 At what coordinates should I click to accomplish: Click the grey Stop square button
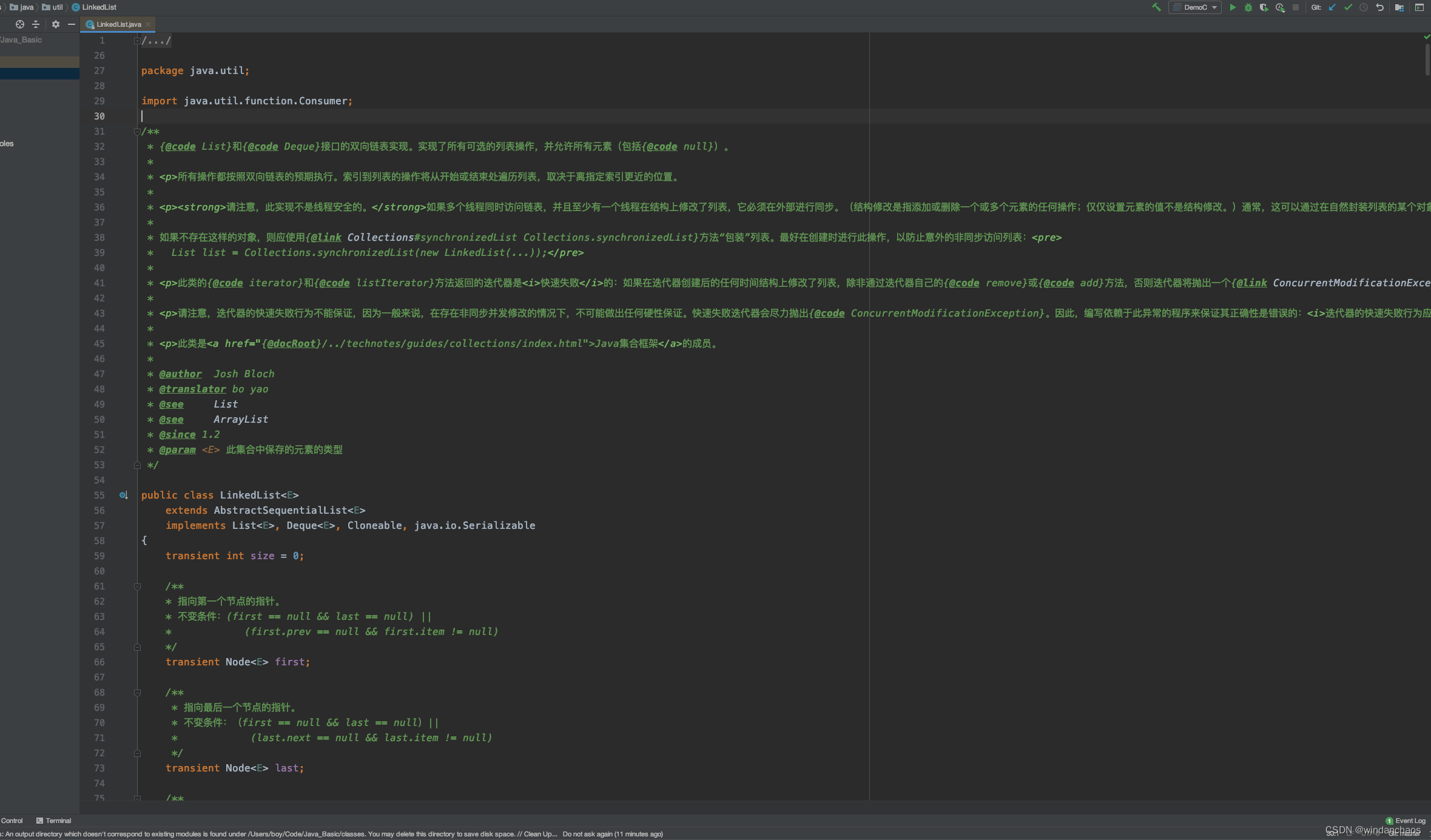tap(1296, 7)
